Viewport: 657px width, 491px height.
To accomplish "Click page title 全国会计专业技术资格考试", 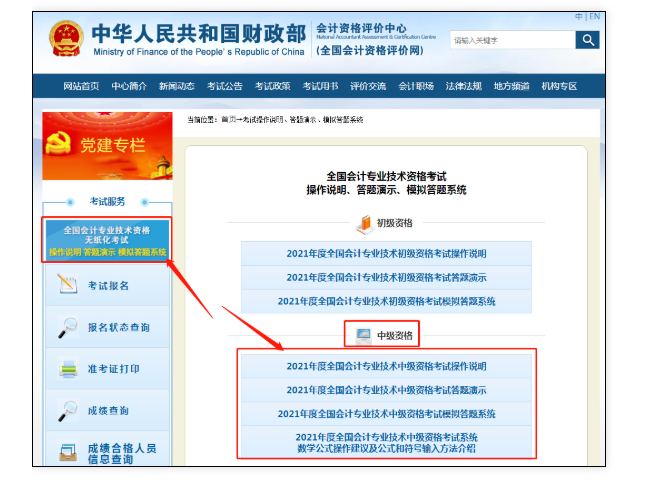I will (386, 176).
